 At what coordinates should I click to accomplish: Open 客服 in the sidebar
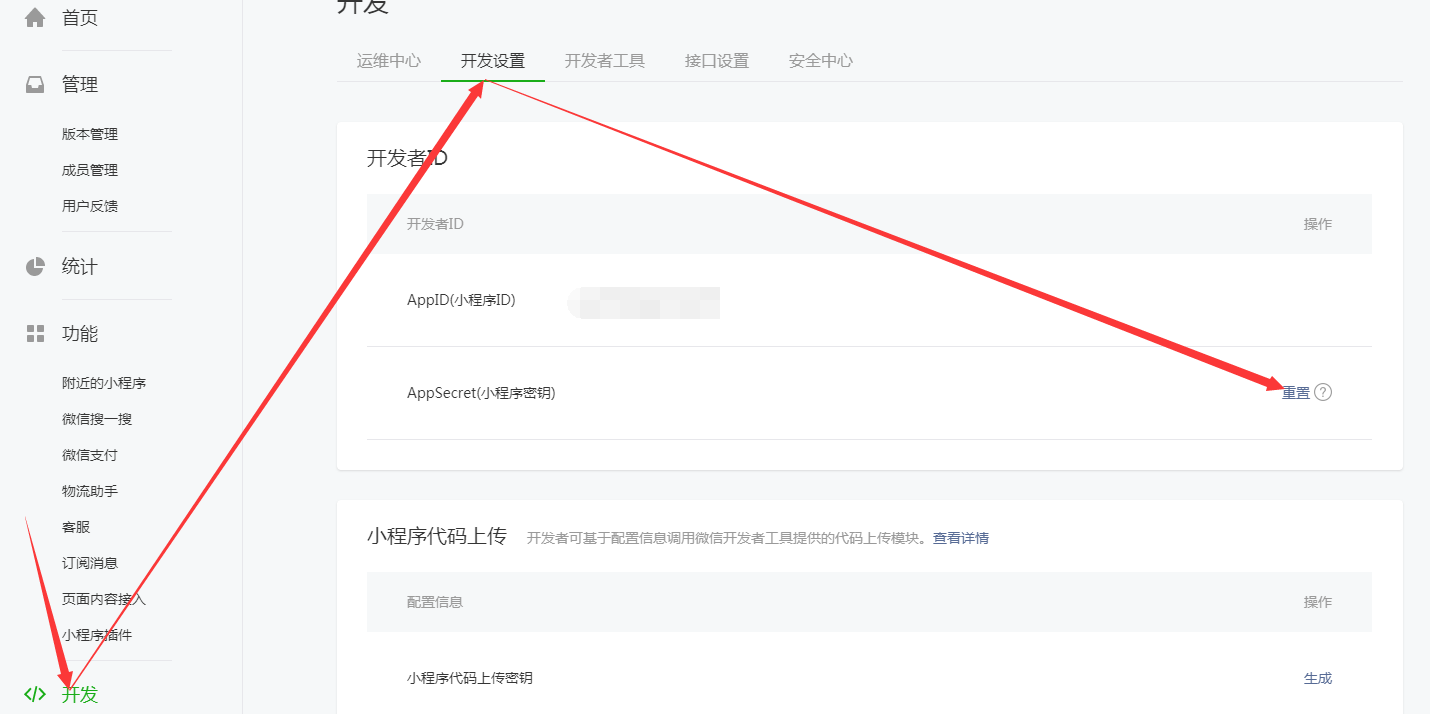pos(76,527)
